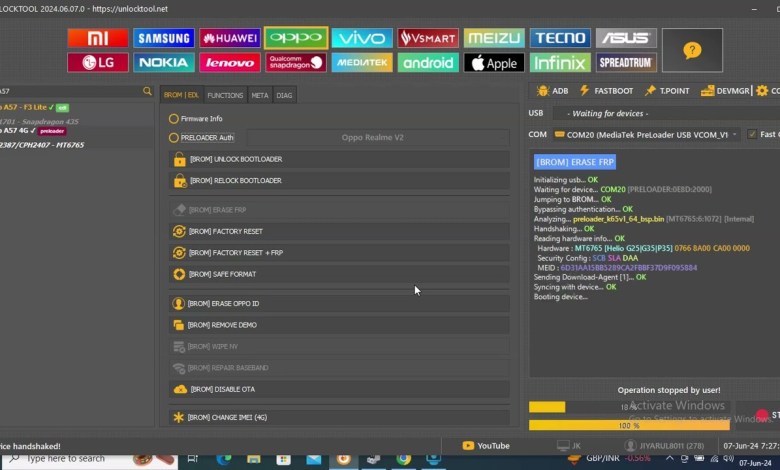Open the ADB bug icon tool
The height and width of the screenshot is (470, 780).
[551, 91]
